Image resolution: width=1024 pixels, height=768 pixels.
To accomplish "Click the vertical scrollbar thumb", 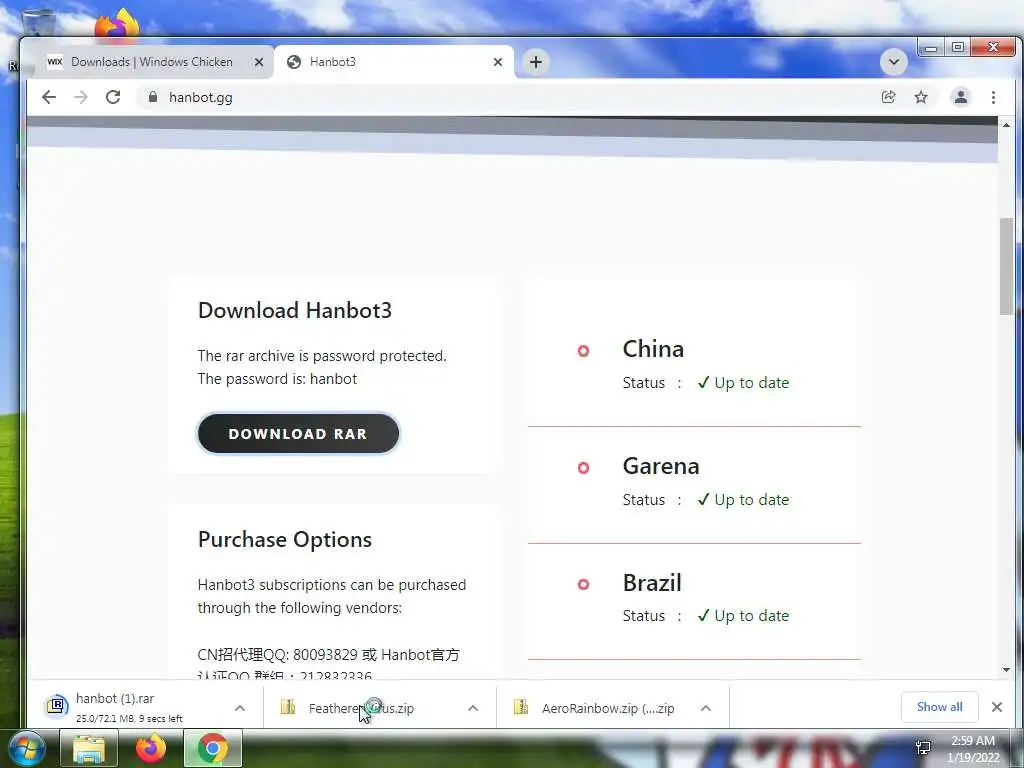I will click(1006, 266).
